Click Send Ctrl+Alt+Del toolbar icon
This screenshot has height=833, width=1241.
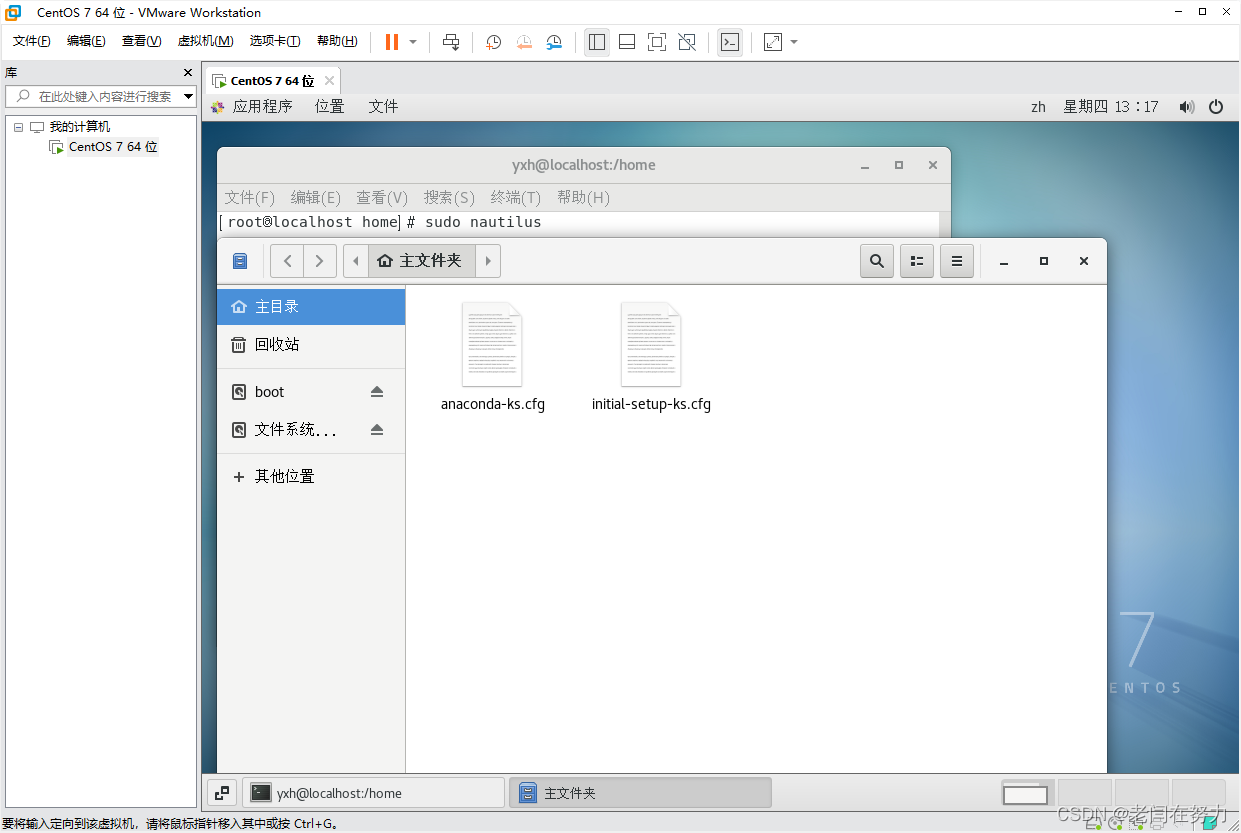(451, 42)
